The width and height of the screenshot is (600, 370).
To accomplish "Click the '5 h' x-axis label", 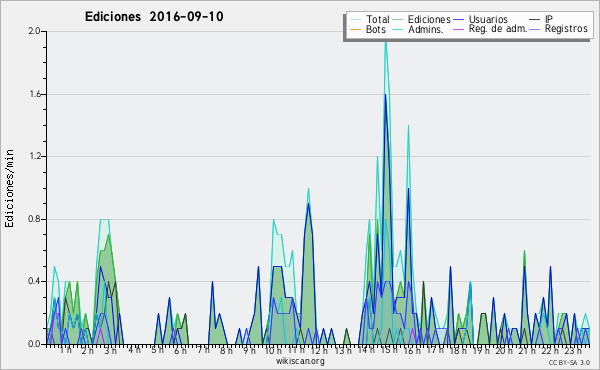I will 157,350.
